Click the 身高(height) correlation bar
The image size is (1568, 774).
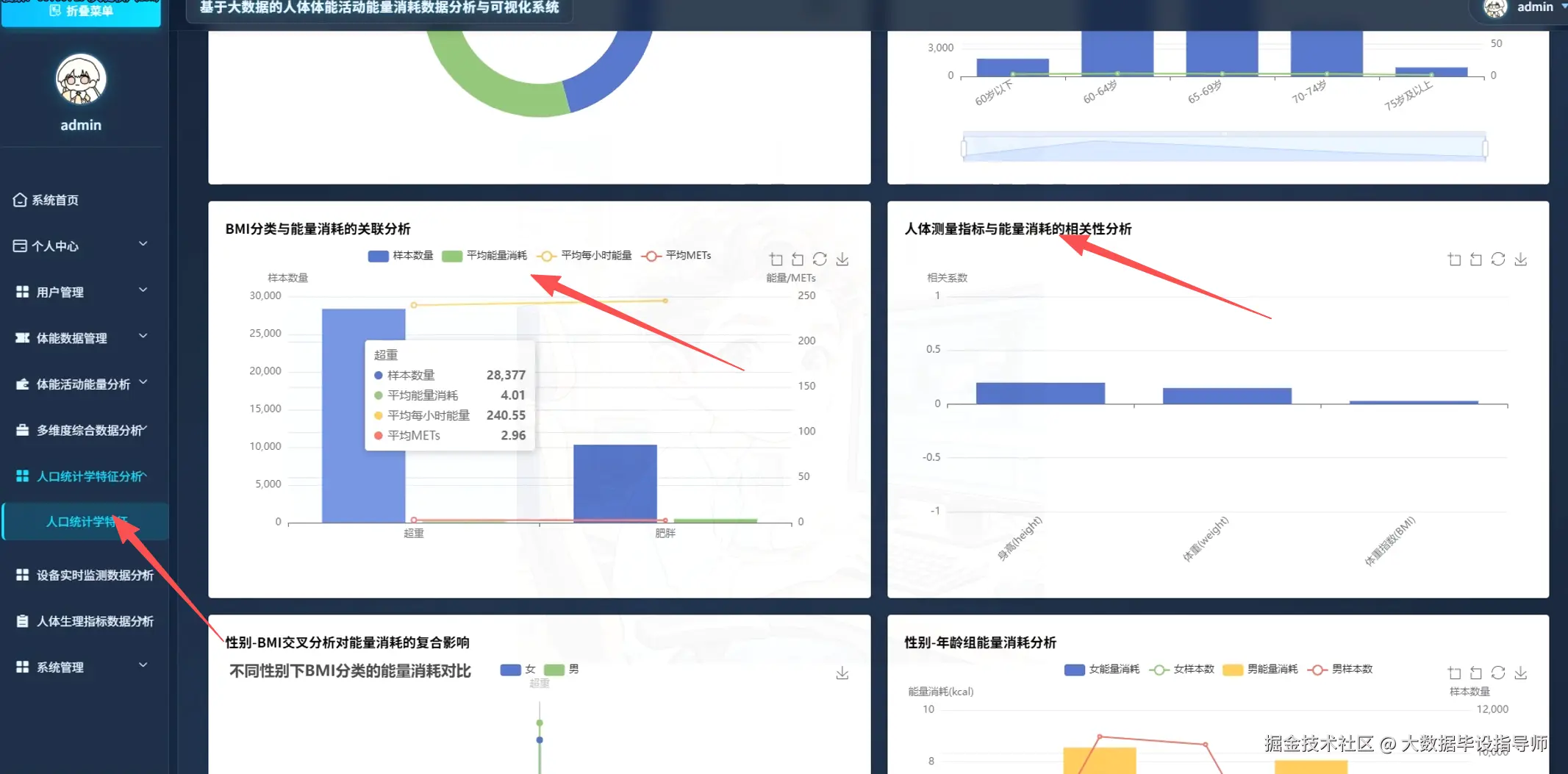1040,393
